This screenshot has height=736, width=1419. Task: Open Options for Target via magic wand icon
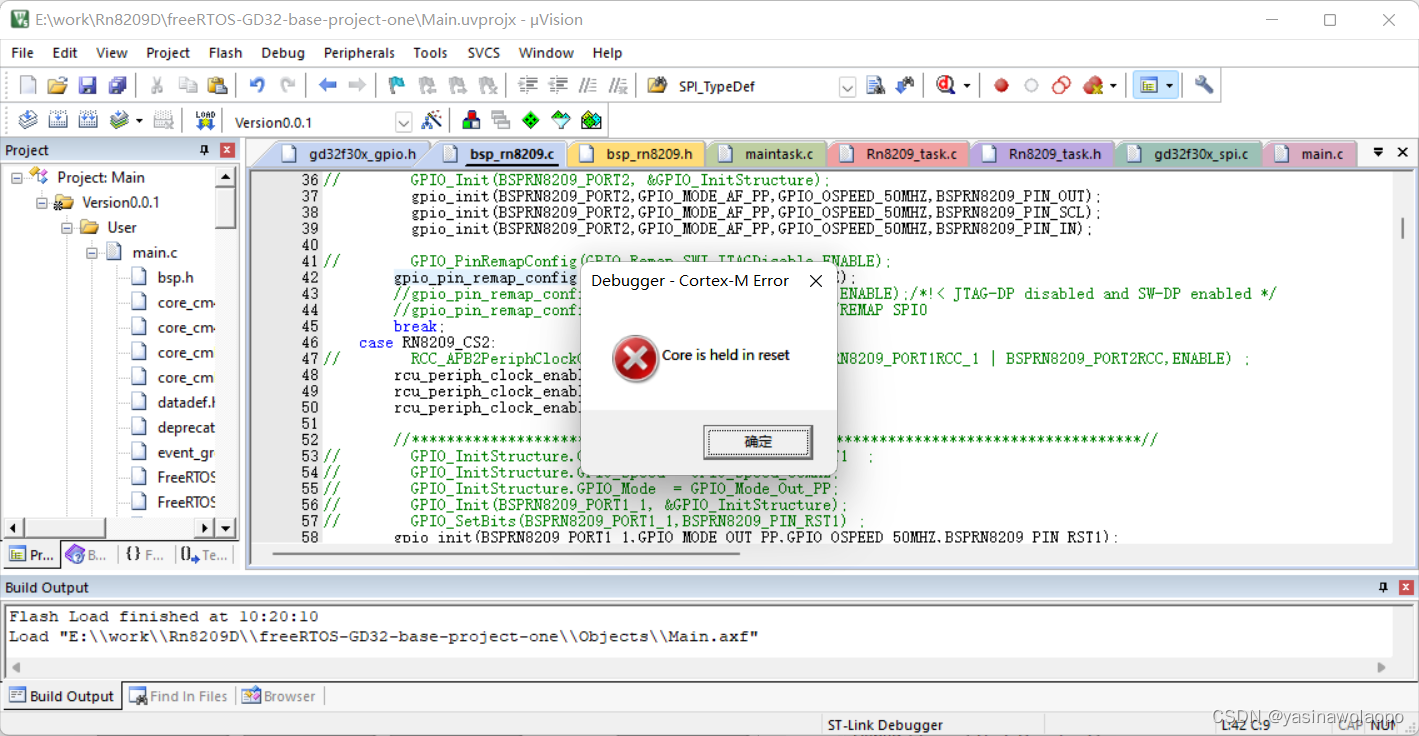coord(432,121)
